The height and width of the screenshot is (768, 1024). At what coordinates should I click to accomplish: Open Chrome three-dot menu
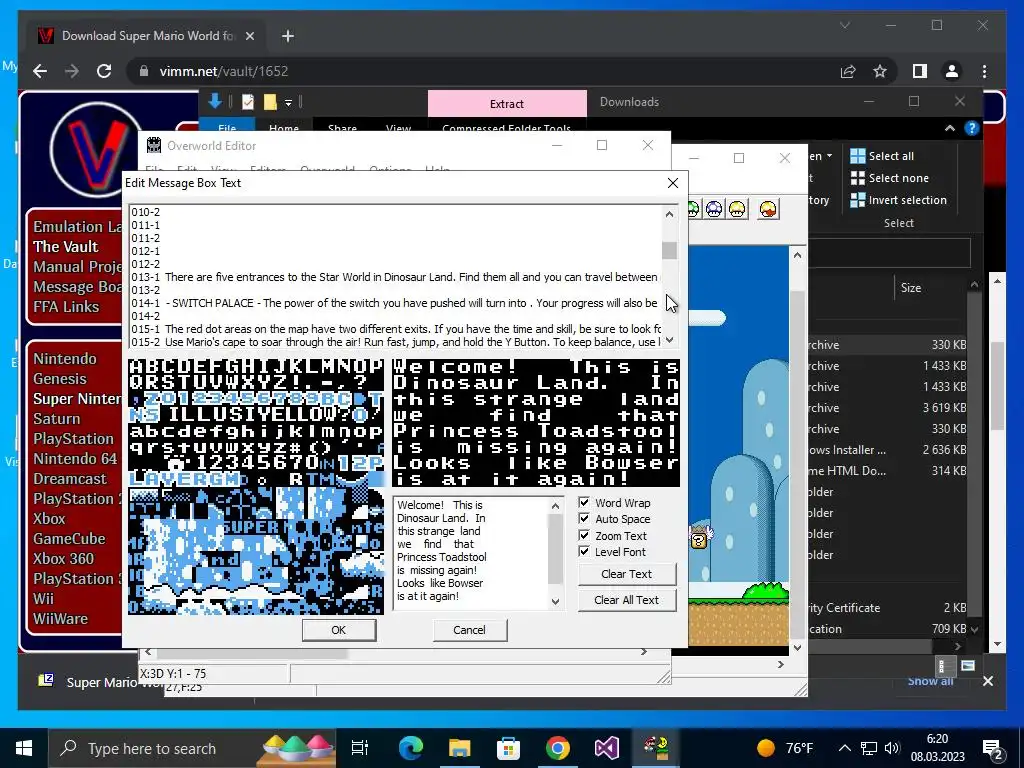(984, 71)
